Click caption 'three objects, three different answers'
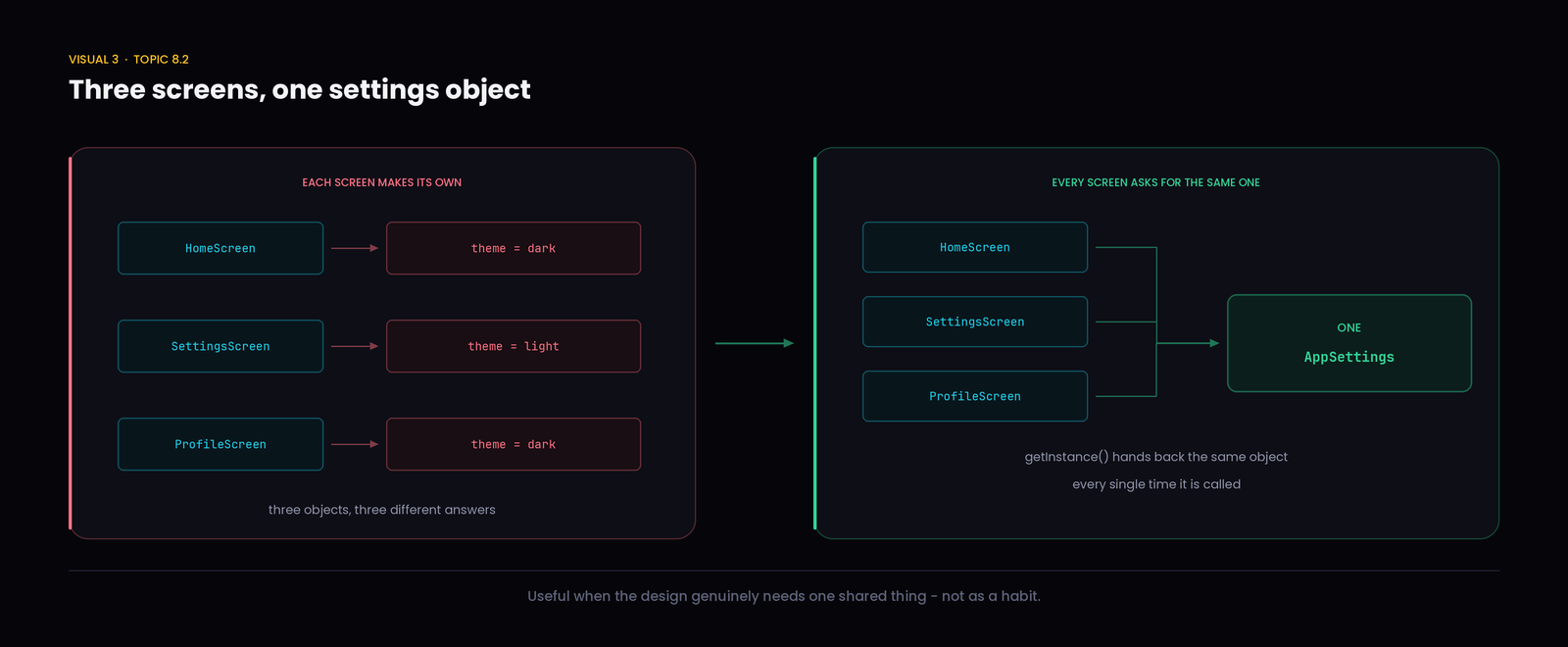The width and height of the screenshot is (1568, 647). tap(382, 510)
